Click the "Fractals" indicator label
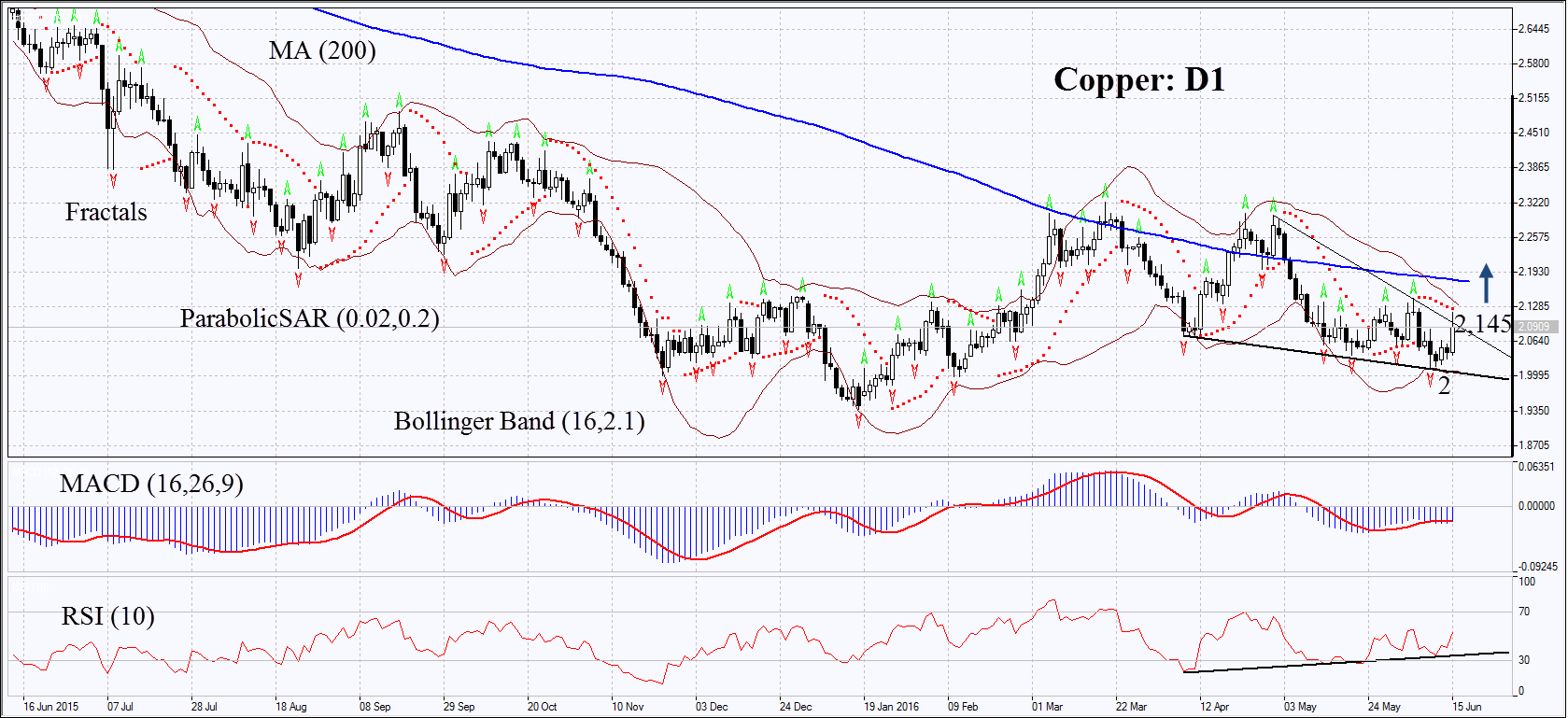This screenshot has height=718, width=1568. tap(106, 212)
